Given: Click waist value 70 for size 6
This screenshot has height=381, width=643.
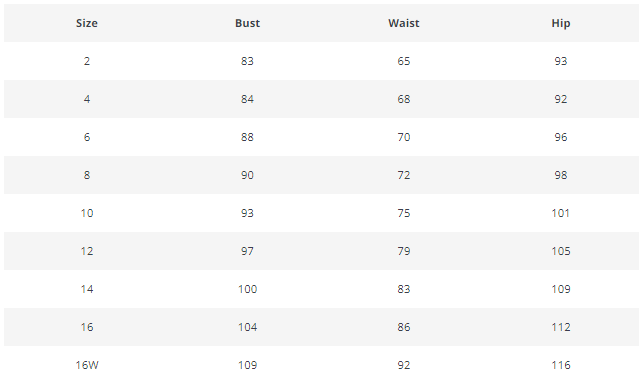Looking at the screenshot, I should pyautogui.click(x=404, y=137).
